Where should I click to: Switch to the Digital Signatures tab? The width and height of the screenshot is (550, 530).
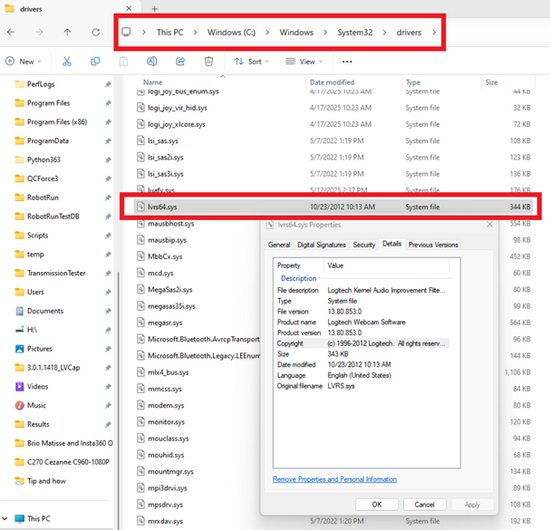click(321, 244)
